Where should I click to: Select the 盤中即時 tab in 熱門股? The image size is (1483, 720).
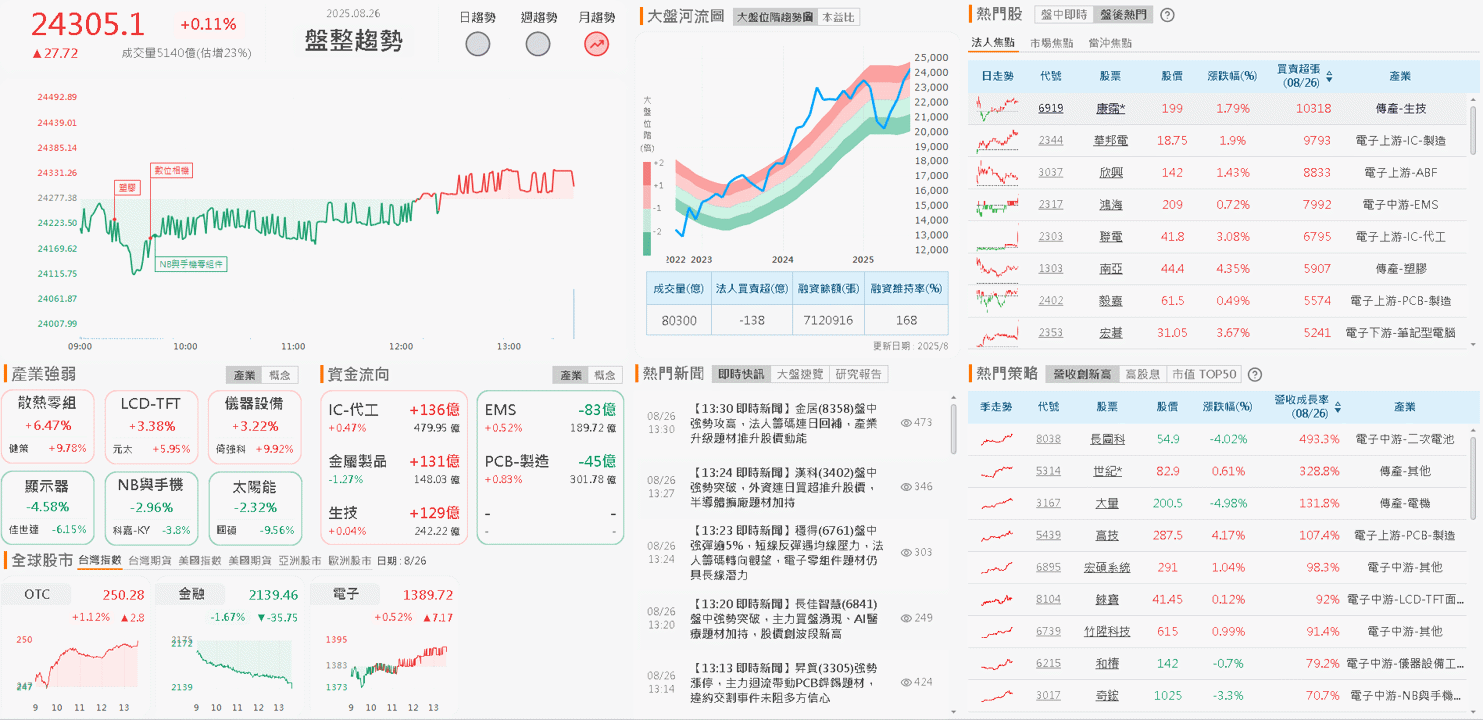pos(1063,15)
